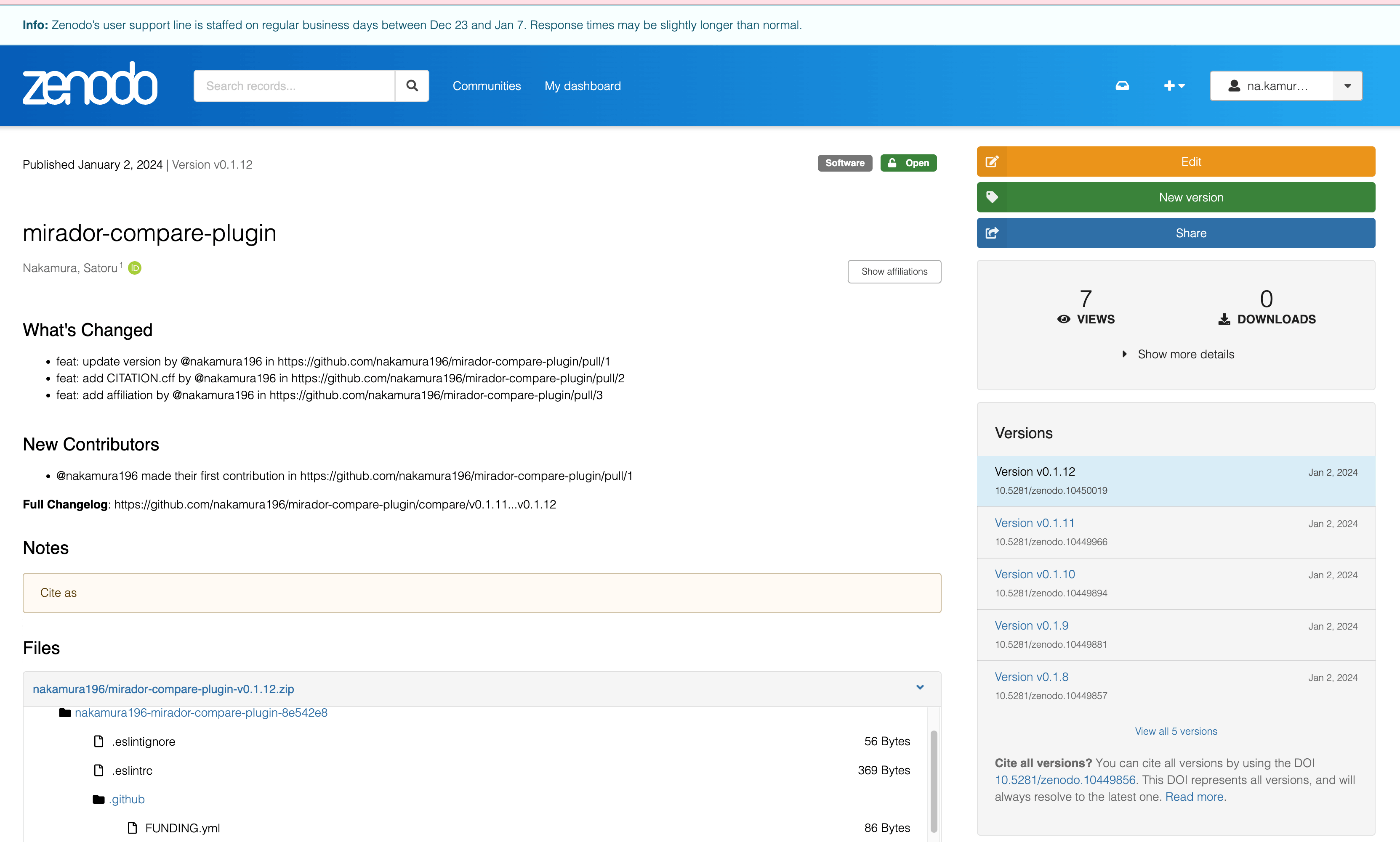Click the Downloads arrow icon
1400x842 pixels.
[1224, 320]
